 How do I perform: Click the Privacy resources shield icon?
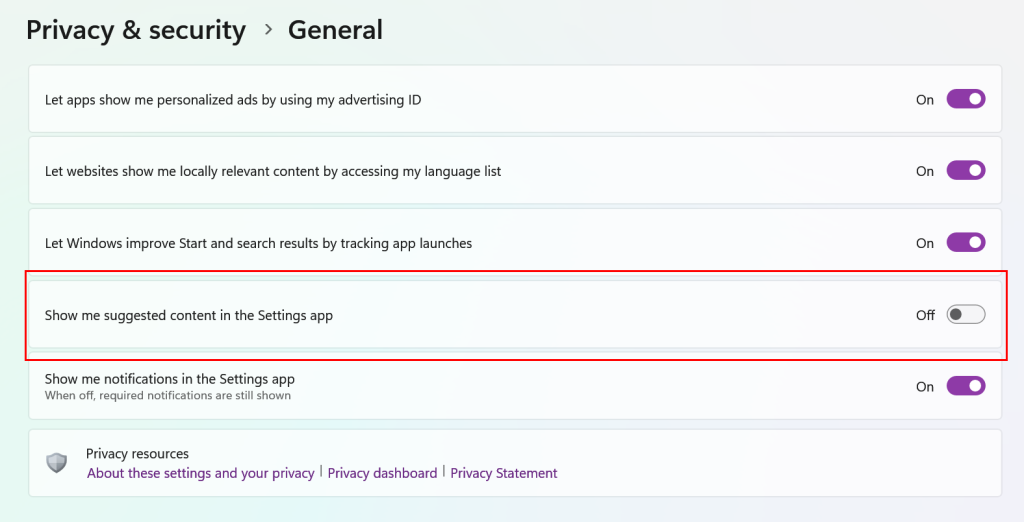(x=57, y=463)
